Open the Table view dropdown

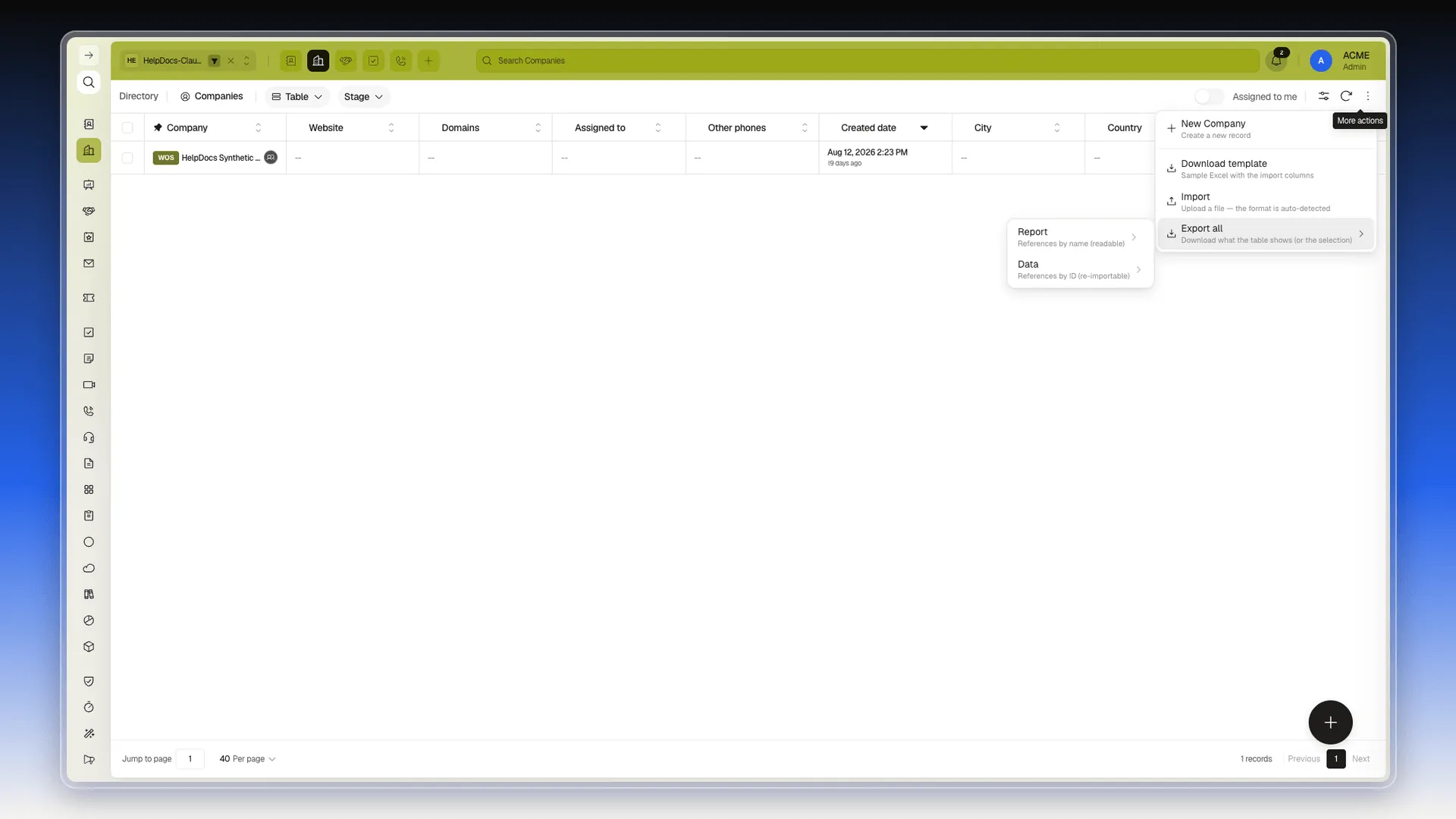tap(297, 96)
